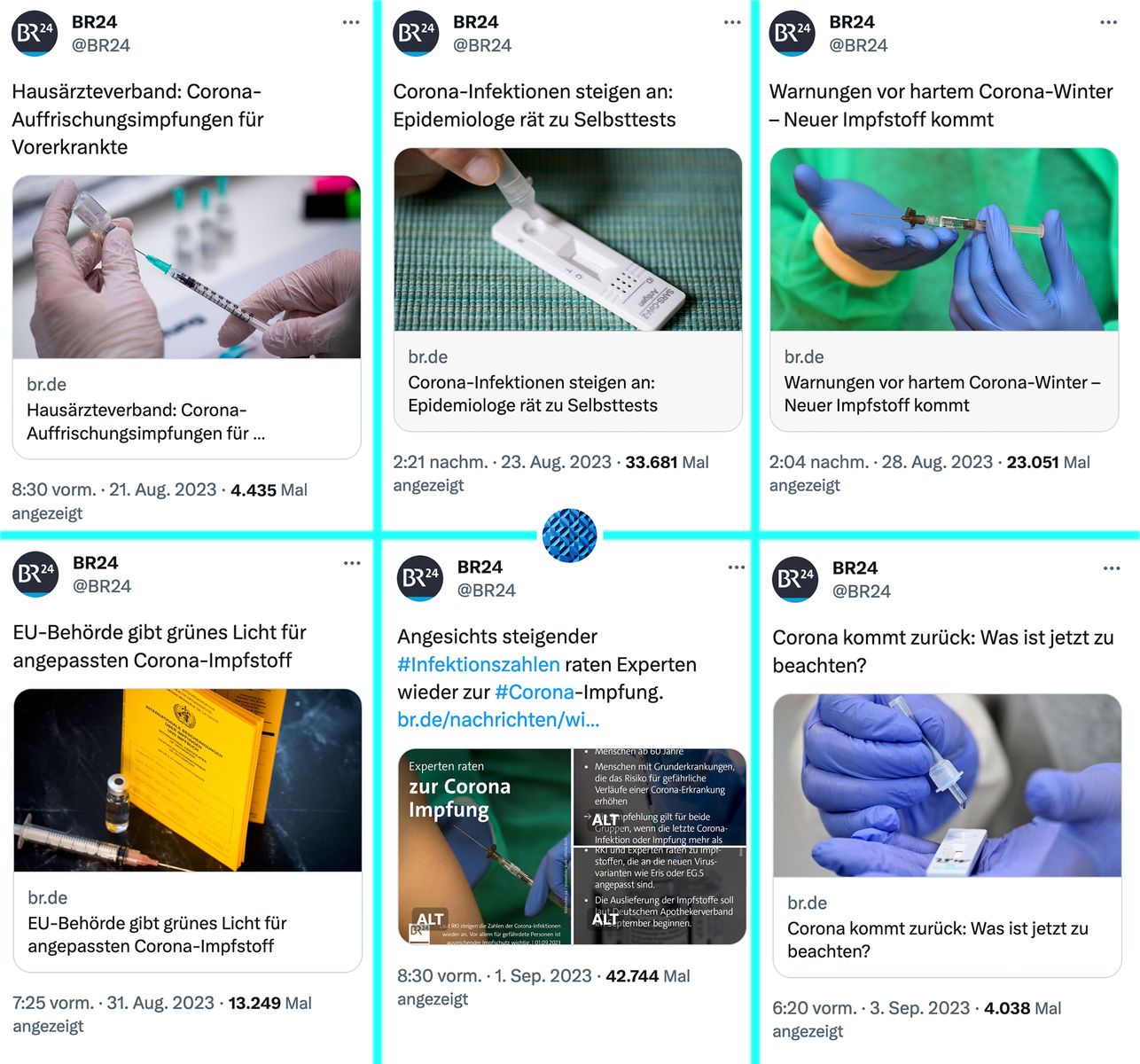Click BR24 avatar on the EU-Behörde tweet
This screenshot has width=1140, height=1064.
[x=35, y=575]
